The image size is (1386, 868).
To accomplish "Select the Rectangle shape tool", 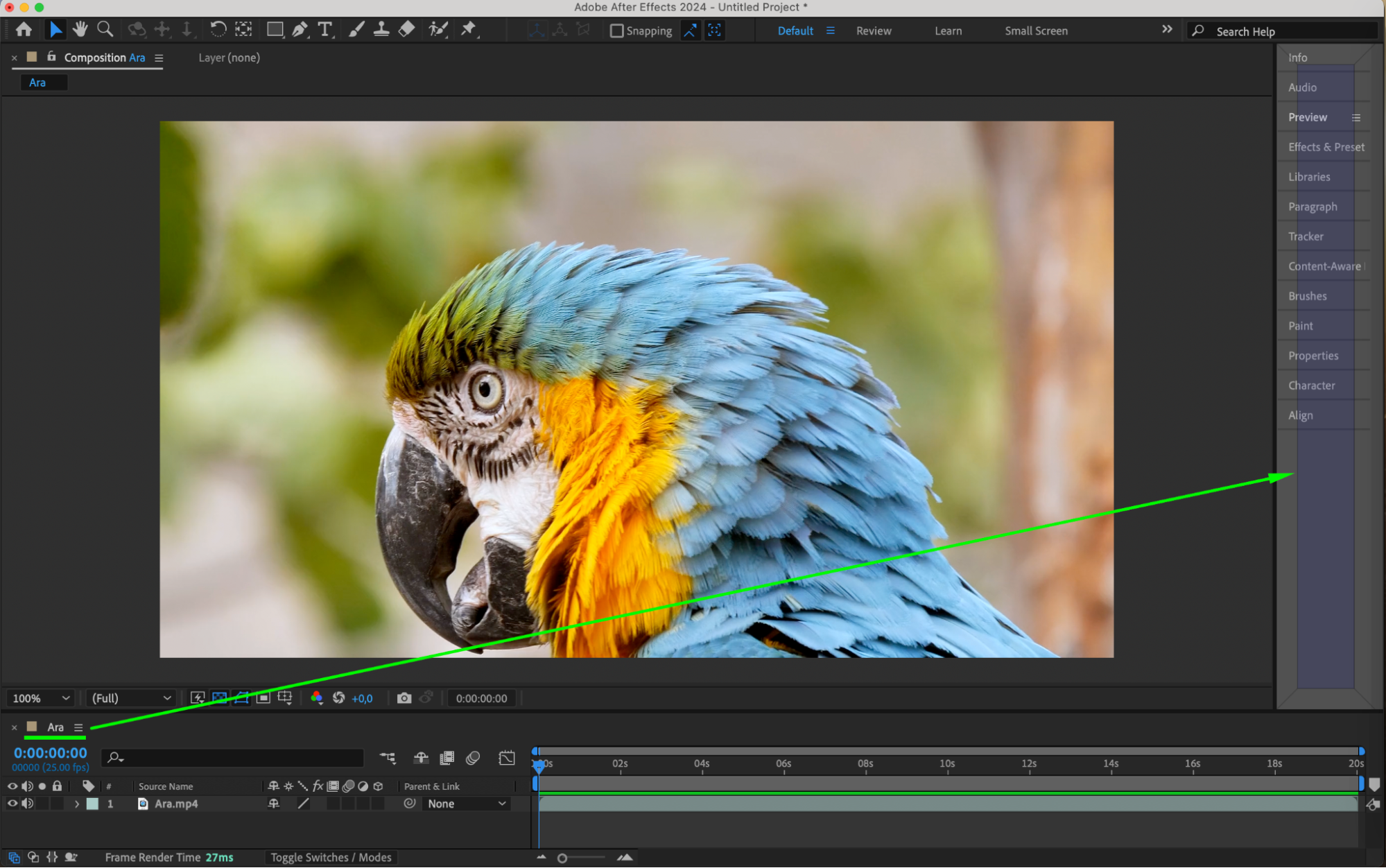I will click(x=275, y=29).
